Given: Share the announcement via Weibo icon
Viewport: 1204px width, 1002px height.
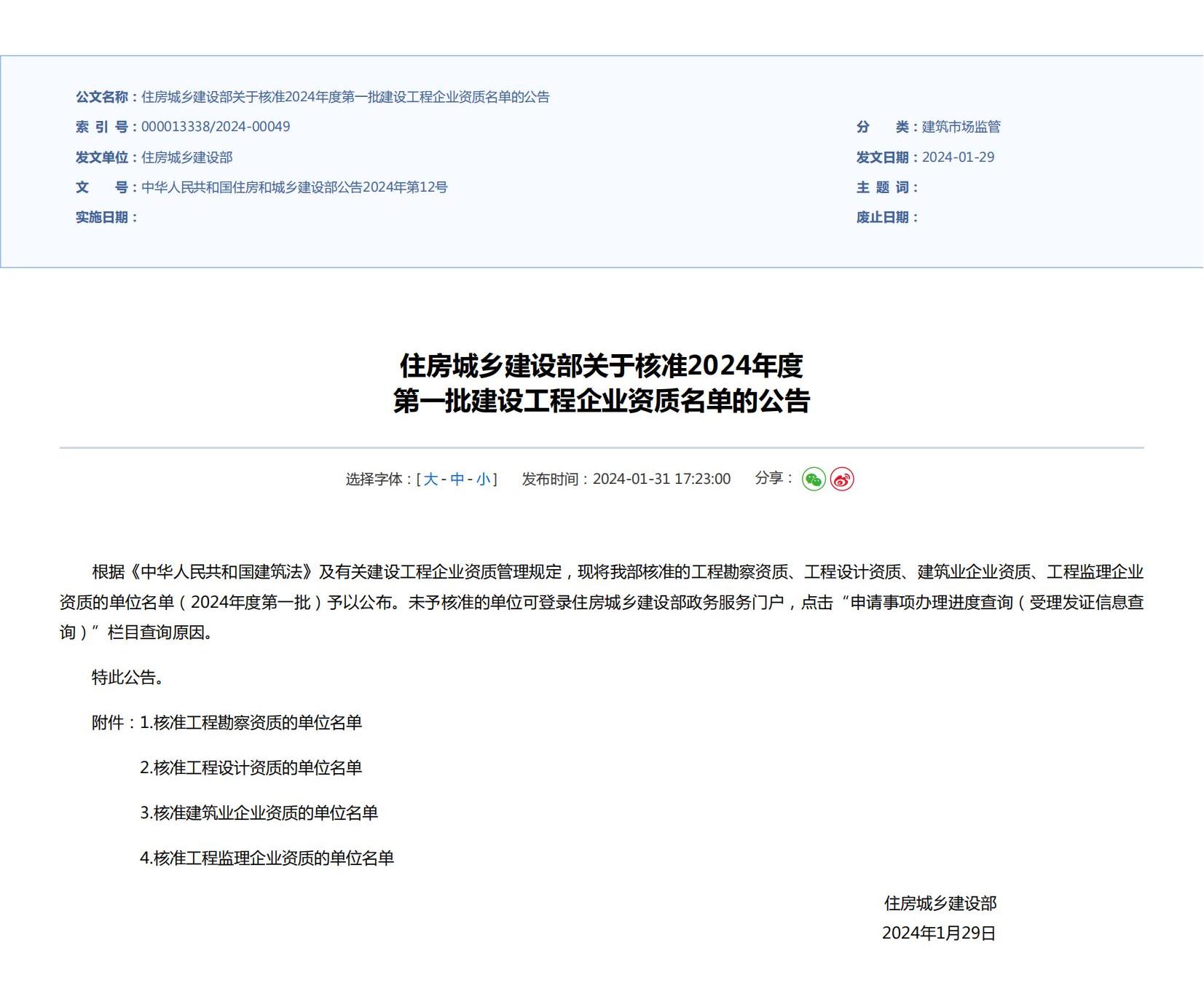Looking at the screenshot, I should pyautogui.click(x=842, y=480).
